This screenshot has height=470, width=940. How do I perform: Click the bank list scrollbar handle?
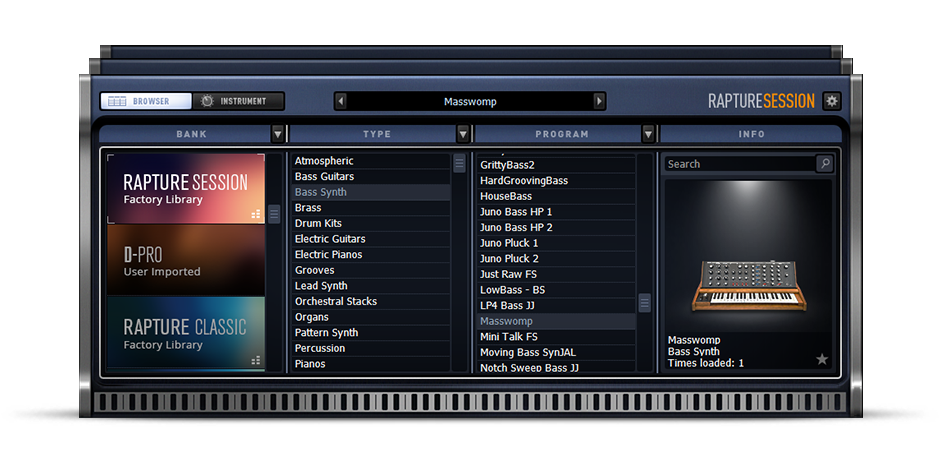(274, 214)
